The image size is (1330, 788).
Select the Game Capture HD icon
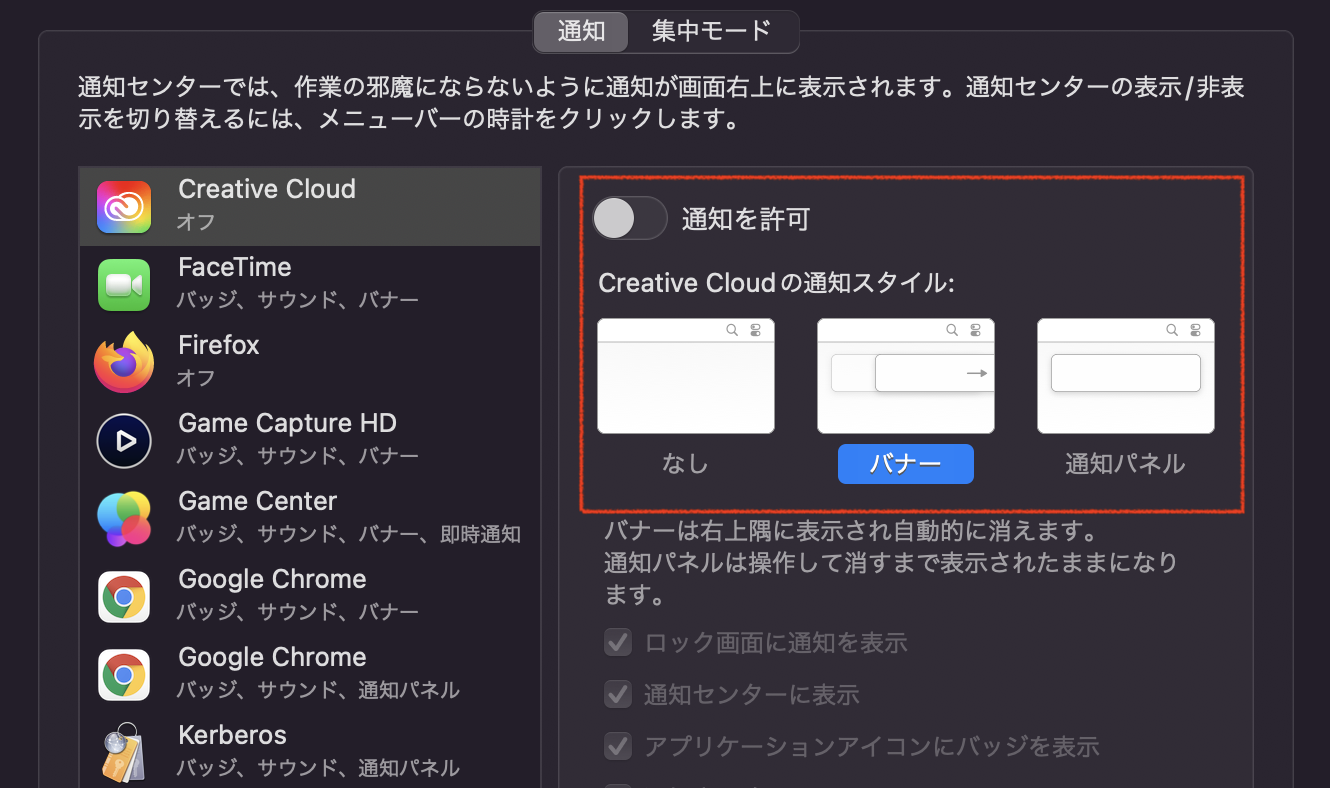(124, 441)
